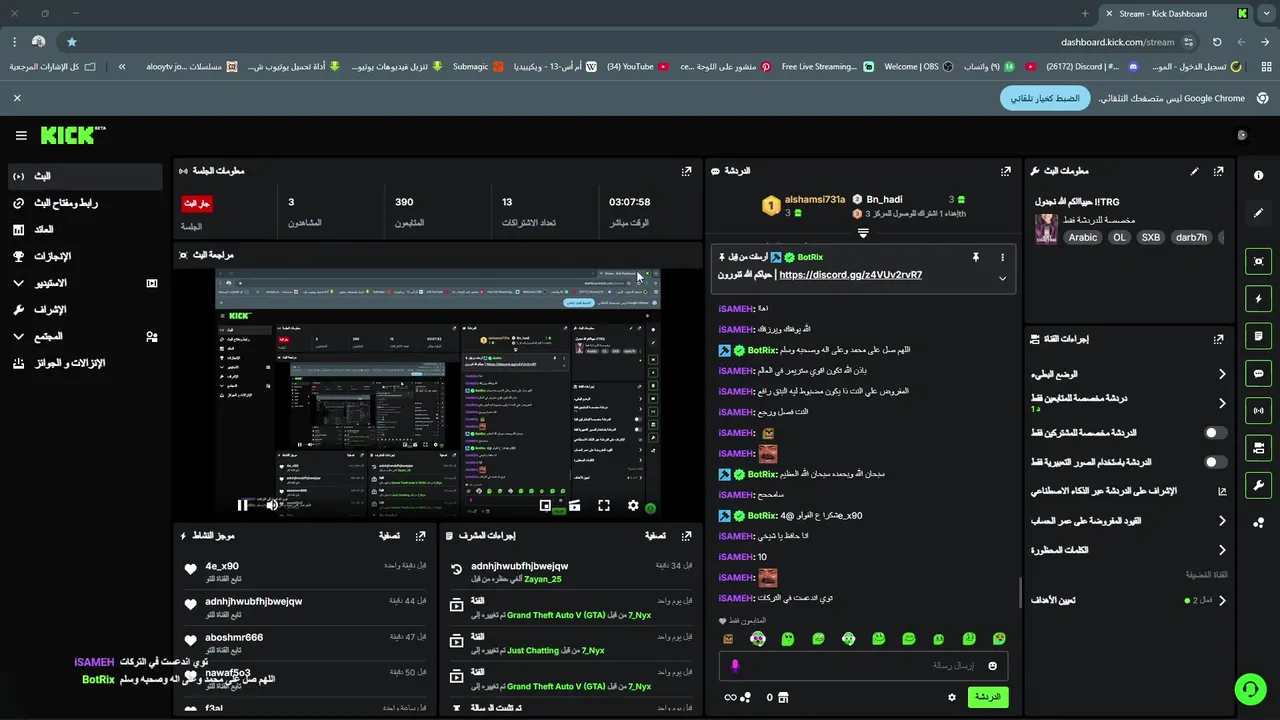This screenshot has width=1280, height=720.
Task: Select the Arabic tag chip
Action: click(1083, 237)
